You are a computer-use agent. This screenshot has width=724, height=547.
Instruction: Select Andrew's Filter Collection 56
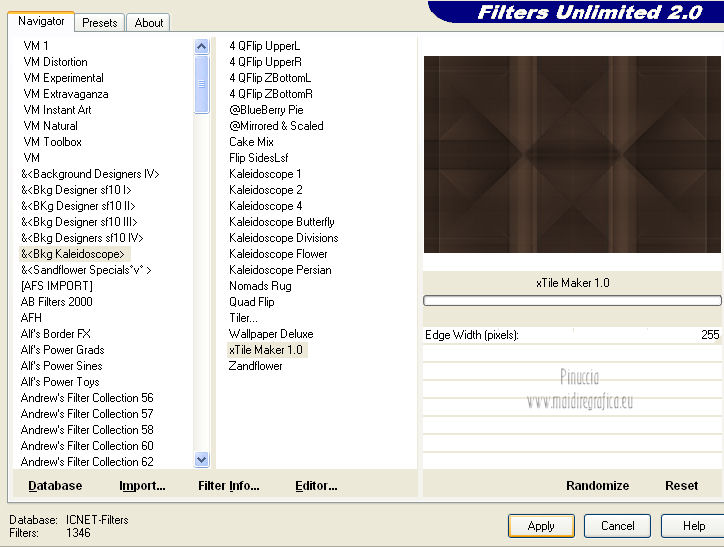coord(87,398)
